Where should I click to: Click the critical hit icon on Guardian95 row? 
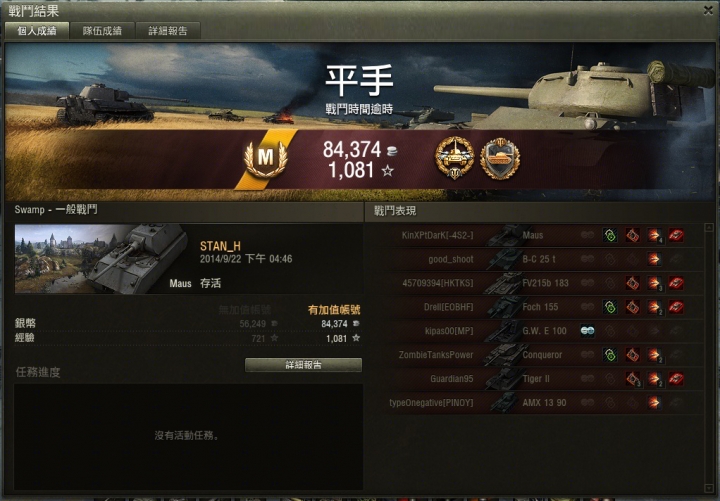pos(632,379)
